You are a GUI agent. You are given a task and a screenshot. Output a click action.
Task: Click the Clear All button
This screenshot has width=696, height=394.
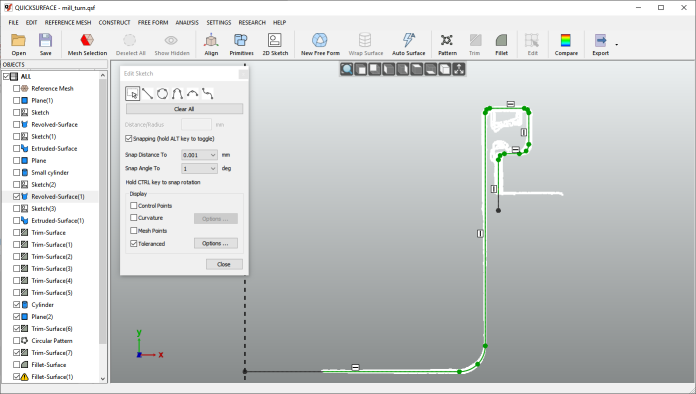tap(184, 109)
